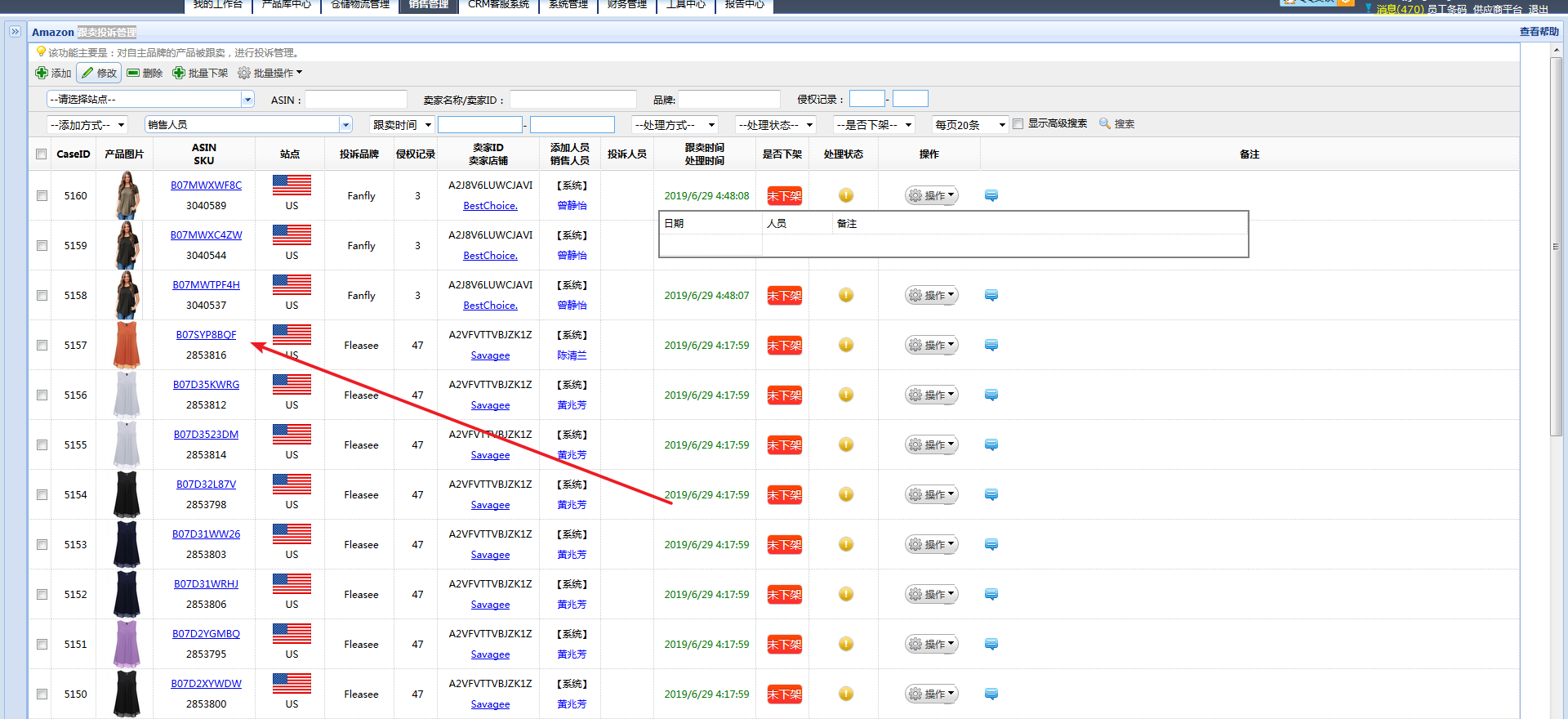Check the box for case 5160
Screen dimensions: 1568x719
click(x=42, y=195)
